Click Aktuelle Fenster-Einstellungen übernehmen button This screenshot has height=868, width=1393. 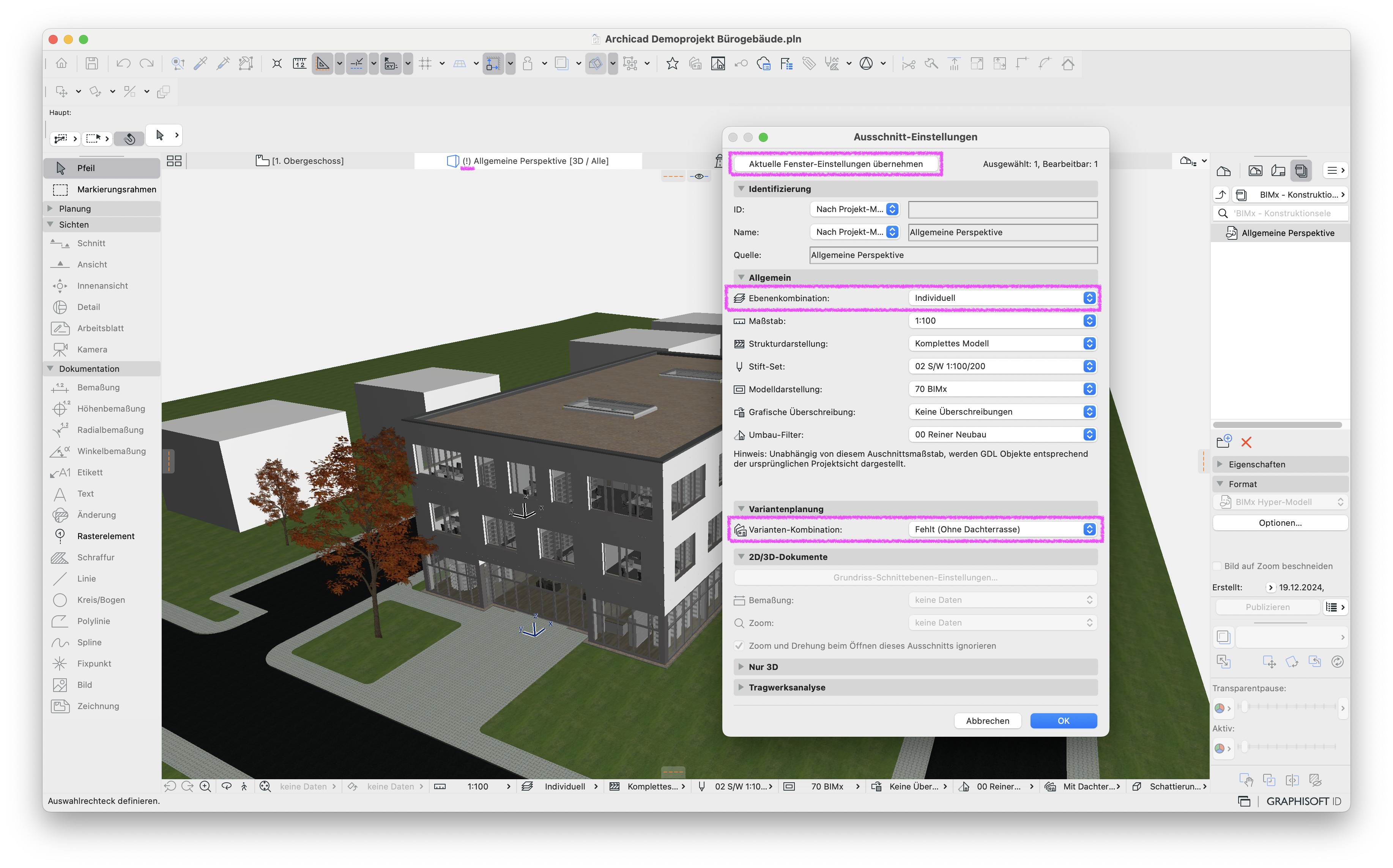[x=836, y=164]
